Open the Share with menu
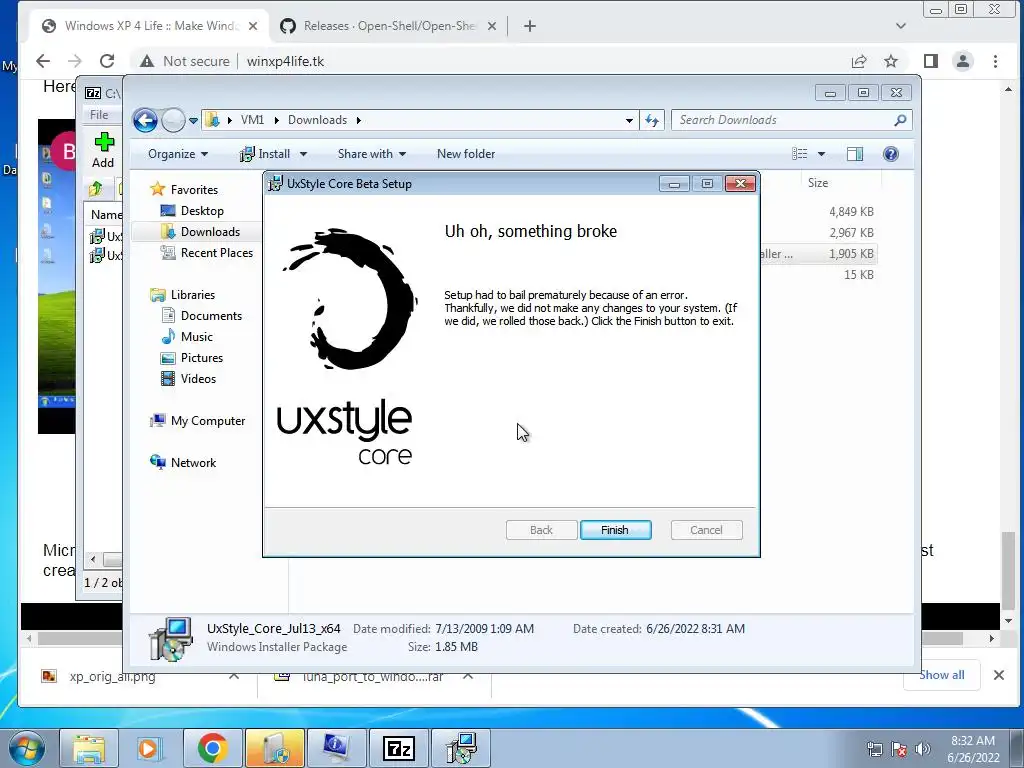 [372, 154]
